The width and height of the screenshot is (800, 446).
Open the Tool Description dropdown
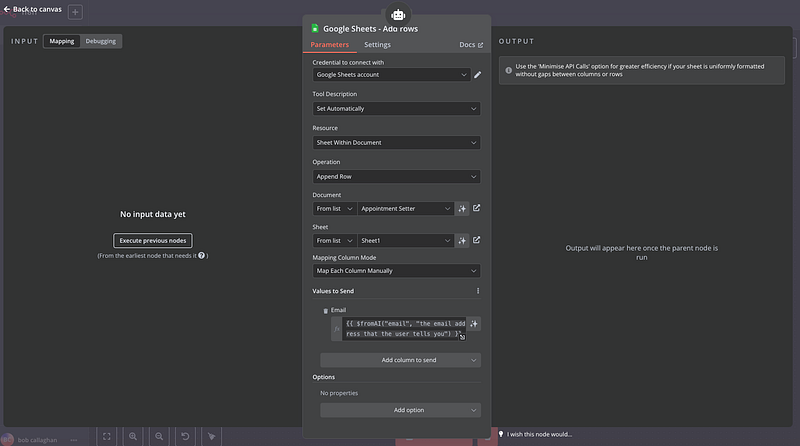[x=396, y=108]
